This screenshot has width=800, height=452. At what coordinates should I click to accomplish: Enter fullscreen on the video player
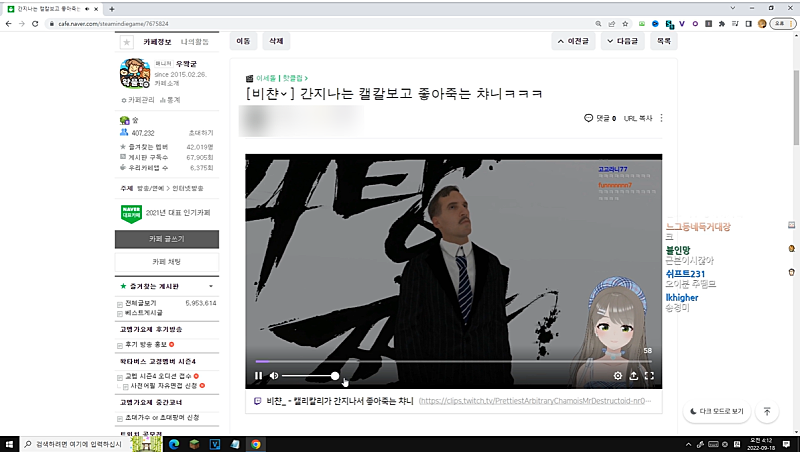tap(649, 376)
